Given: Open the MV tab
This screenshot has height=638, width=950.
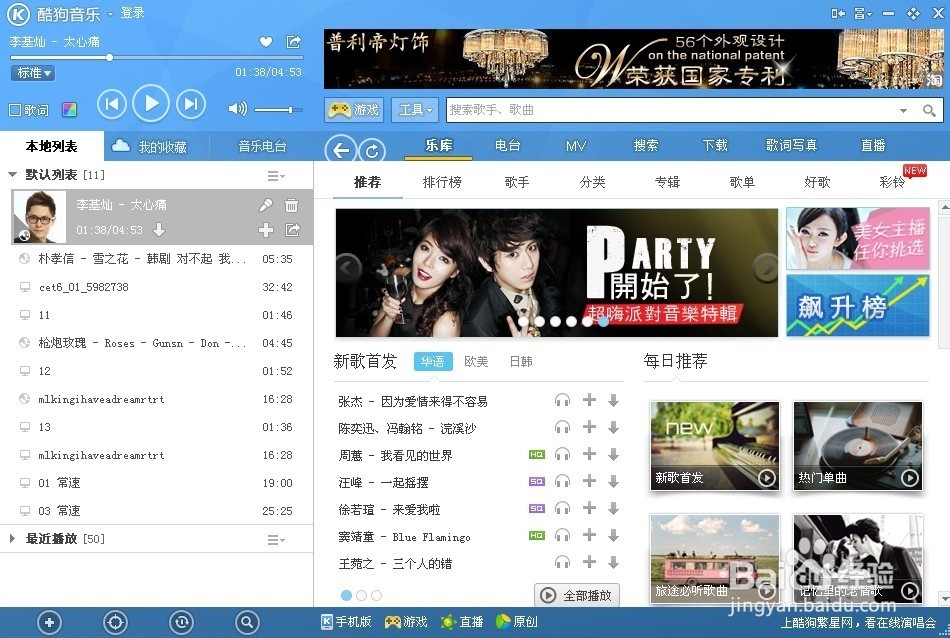Looking at the screenshot, I should pyautogui.click(x=576, y=145).
